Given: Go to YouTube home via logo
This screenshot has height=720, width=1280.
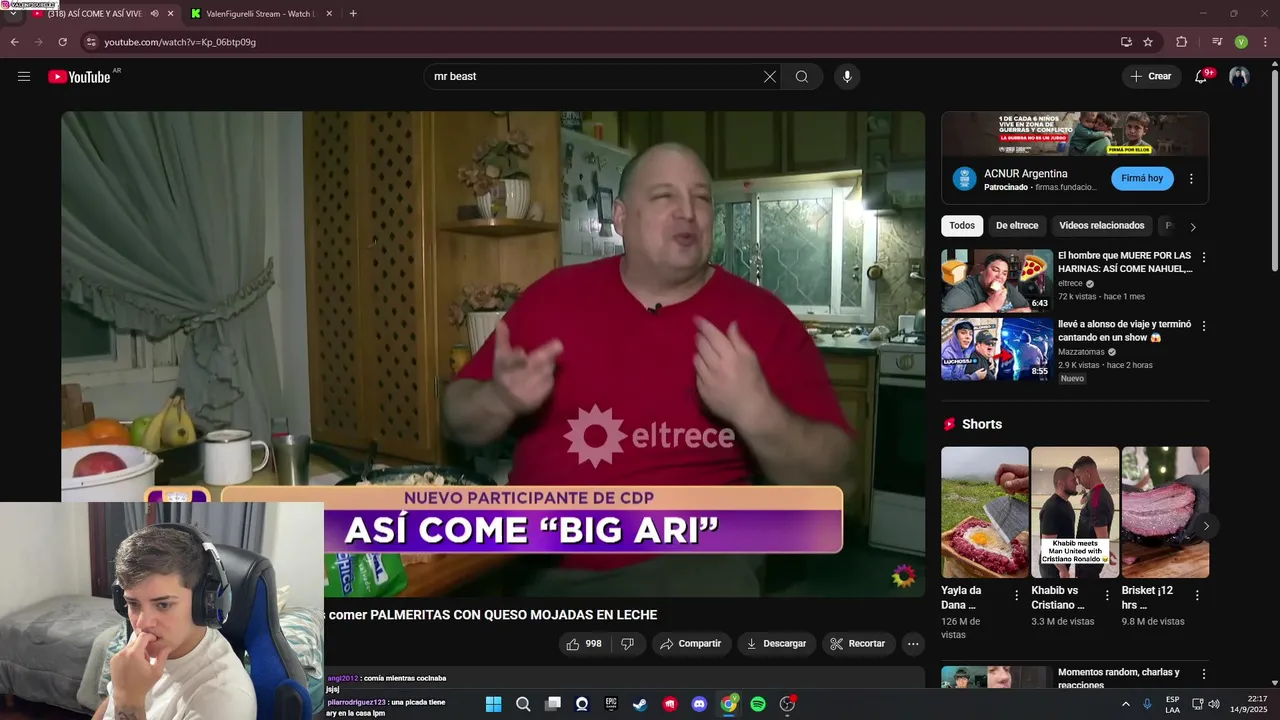Looking at the screenshot, I should point(79,77).
